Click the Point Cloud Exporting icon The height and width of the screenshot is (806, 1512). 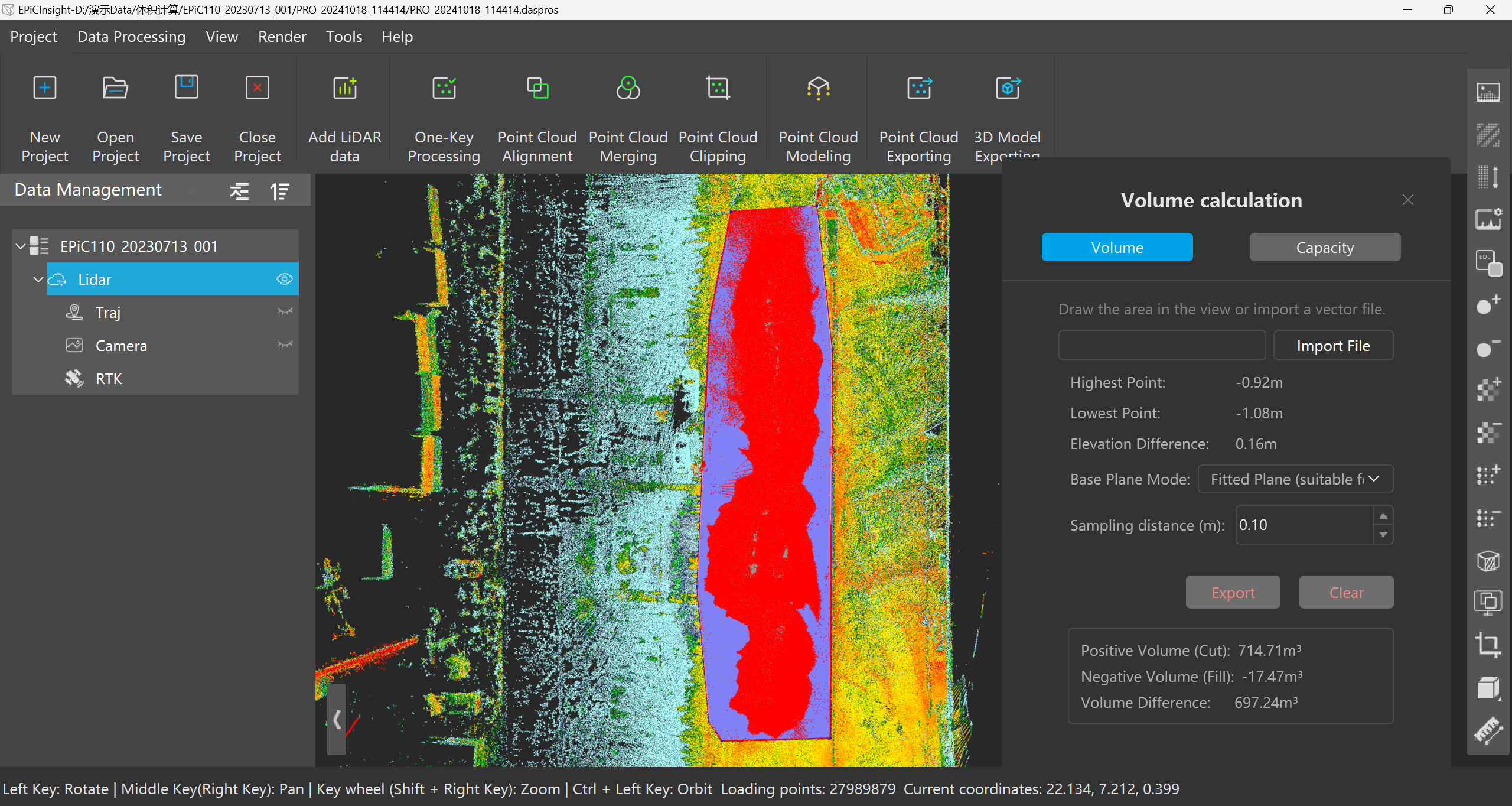tap(918, 89)
